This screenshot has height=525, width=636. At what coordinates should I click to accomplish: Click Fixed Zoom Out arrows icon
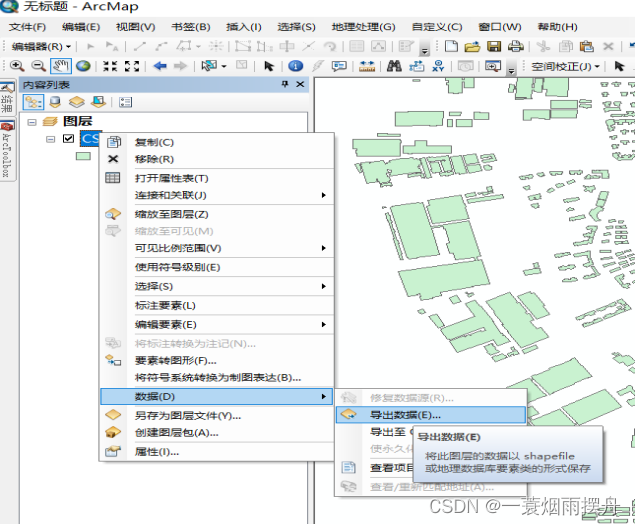[132, 66]
